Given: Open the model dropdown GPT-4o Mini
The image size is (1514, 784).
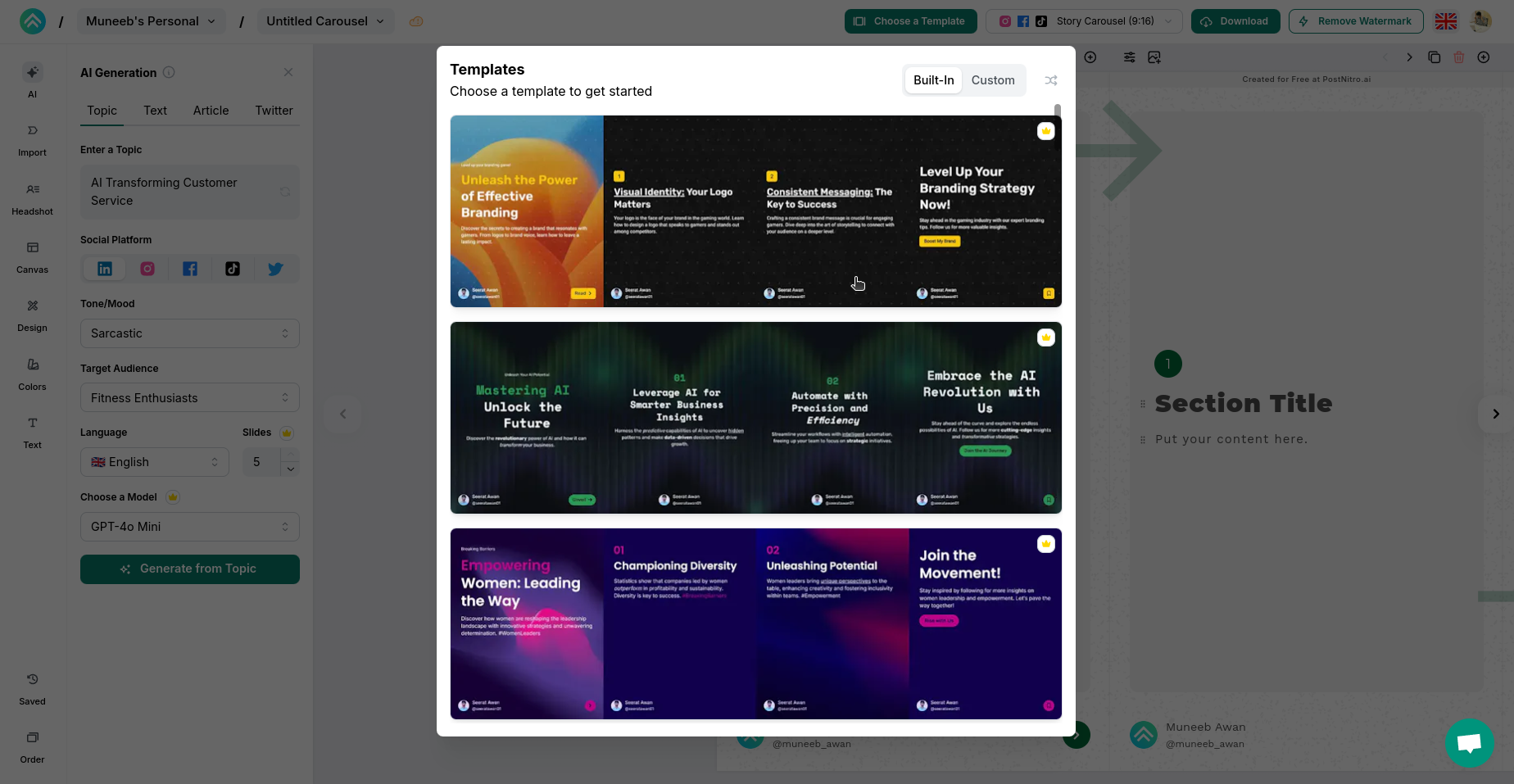Looking at the screenshot, I should pyautogui.click(x=190, y=527).
